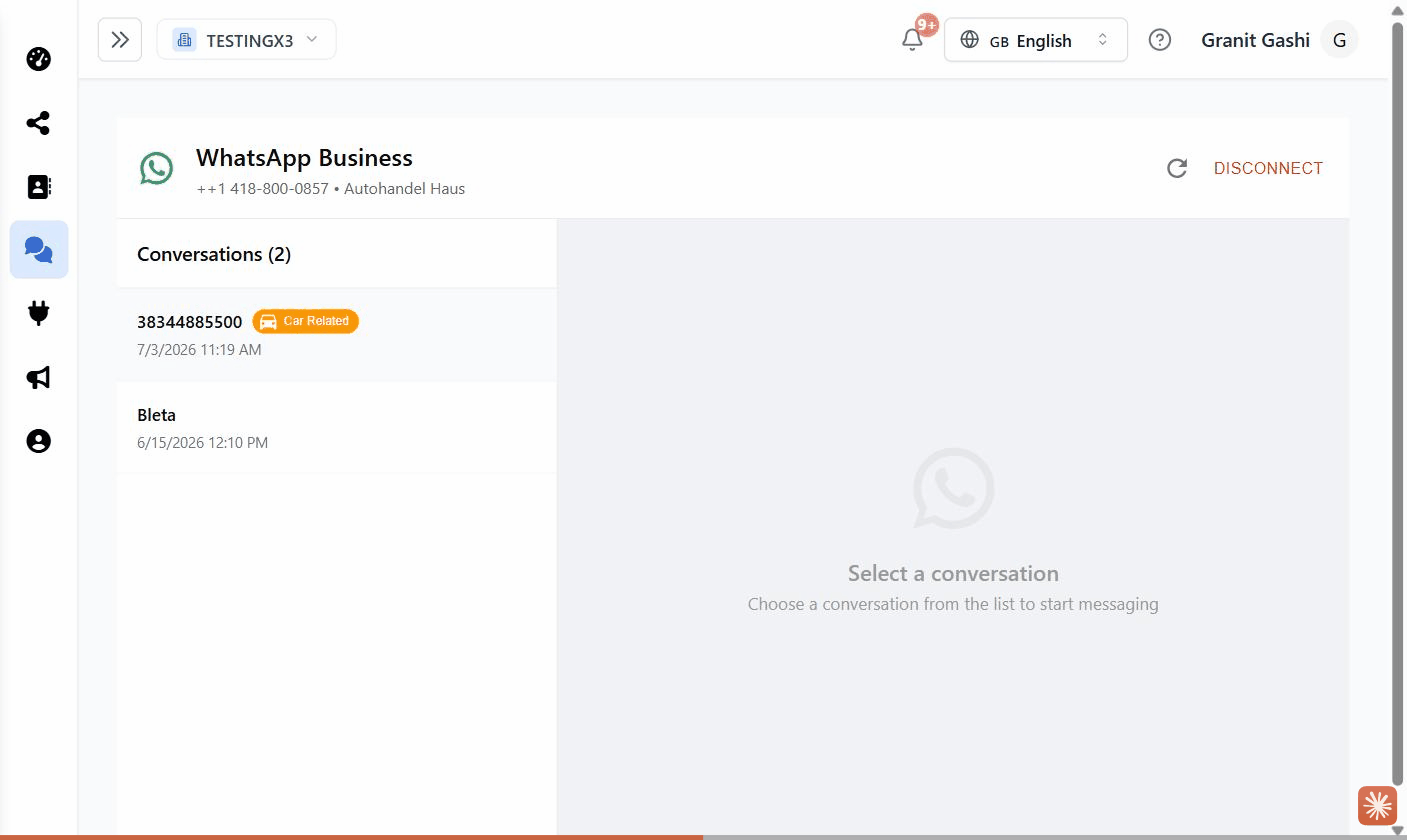Open the Bleta conversation
The height and width of the screenshot is (840, 1407).
pyautogui.click(x=336, y=427)
